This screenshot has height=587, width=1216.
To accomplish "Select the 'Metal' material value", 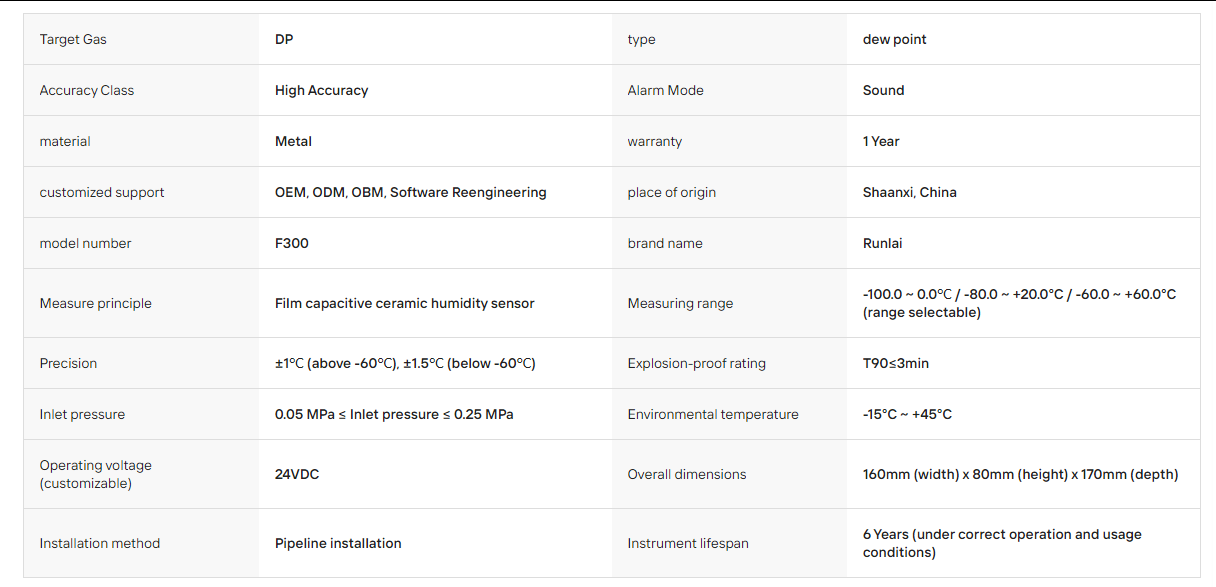I will pos(294,141).
